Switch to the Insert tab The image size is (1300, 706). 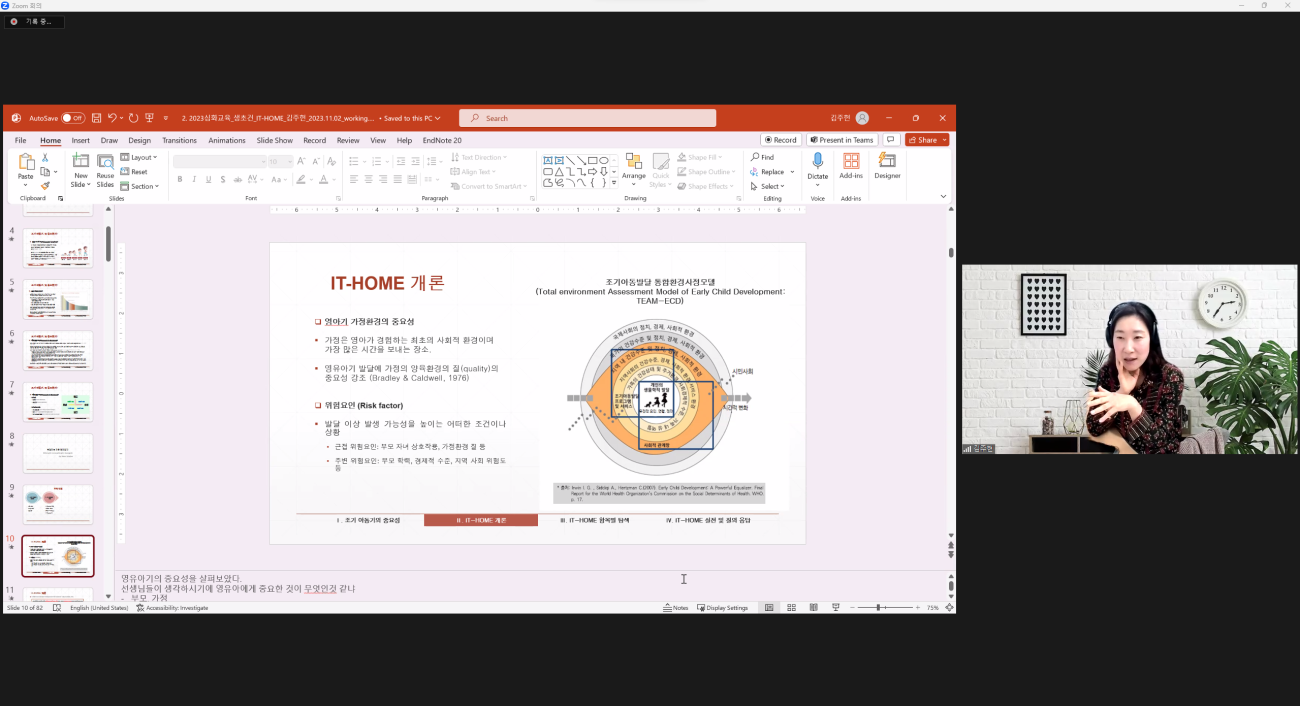pos(80,140)
